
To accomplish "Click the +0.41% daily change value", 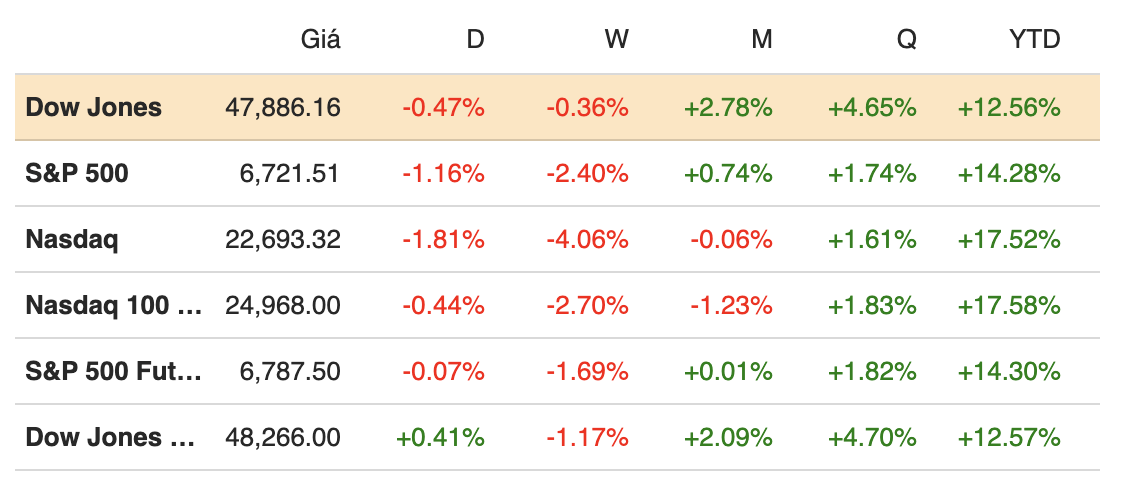I will (x=441, y=438).
